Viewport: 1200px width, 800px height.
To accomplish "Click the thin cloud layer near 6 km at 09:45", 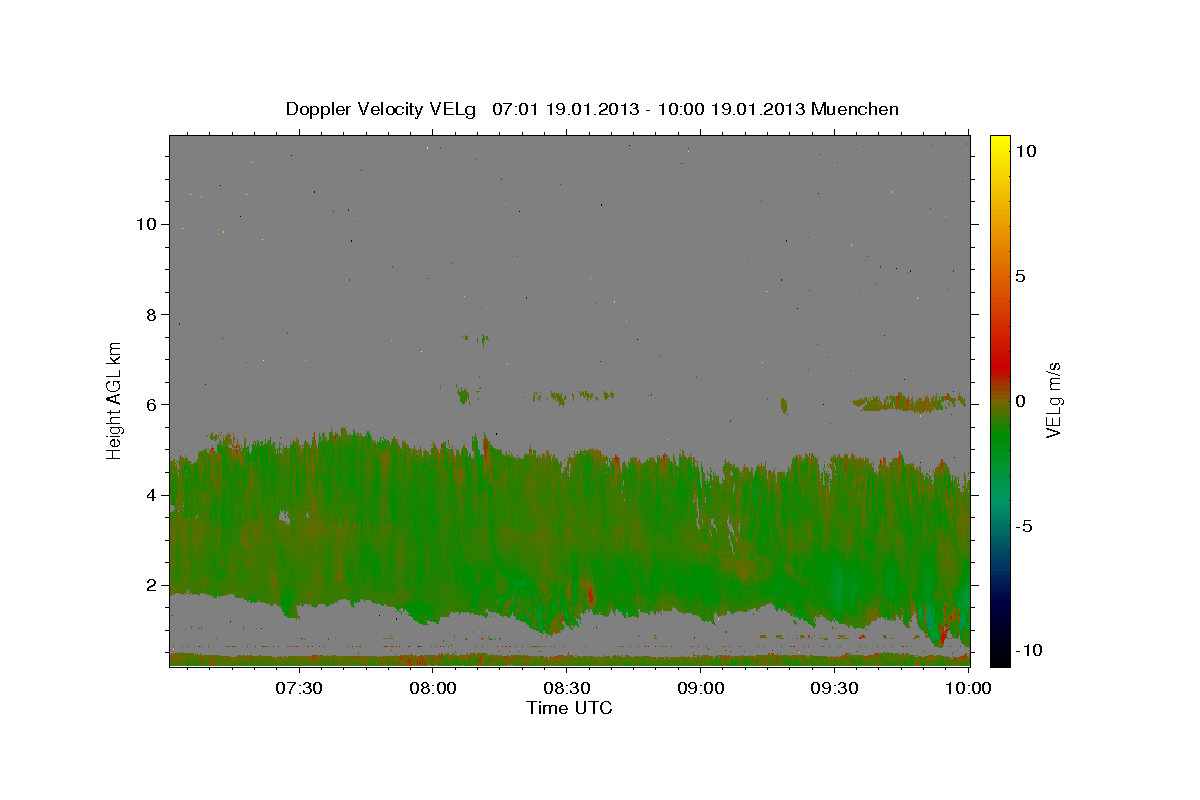I will coord(910,403).
